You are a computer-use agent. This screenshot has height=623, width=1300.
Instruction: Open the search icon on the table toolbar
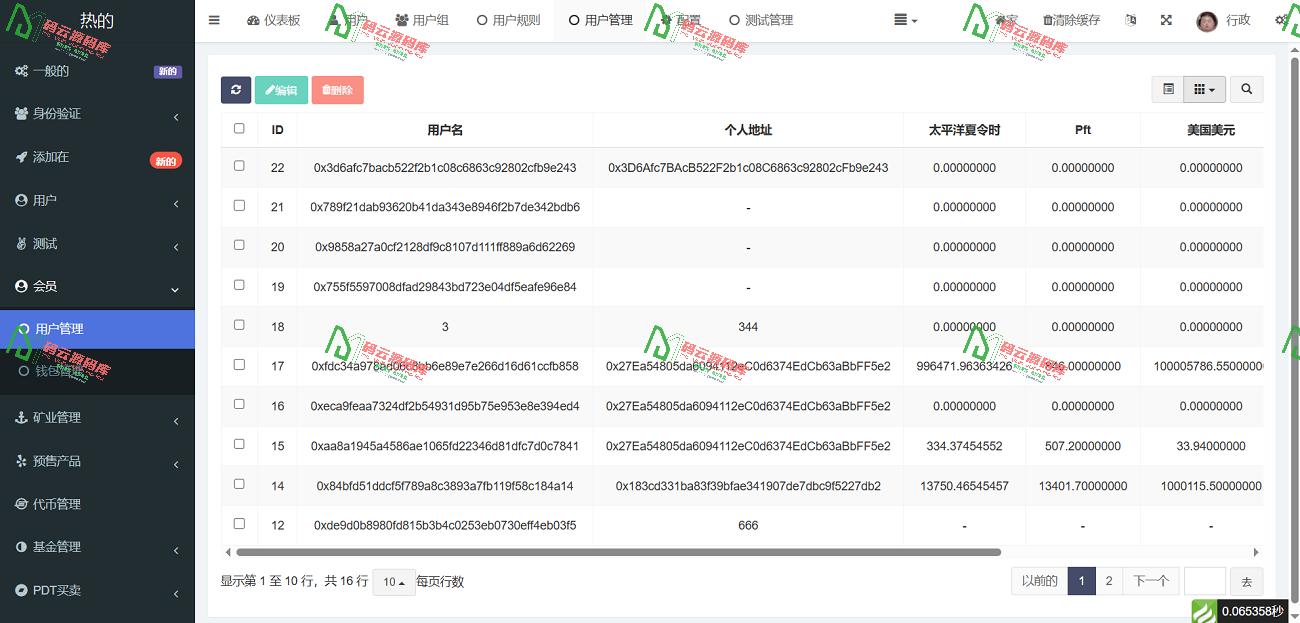click(1246, 89)
